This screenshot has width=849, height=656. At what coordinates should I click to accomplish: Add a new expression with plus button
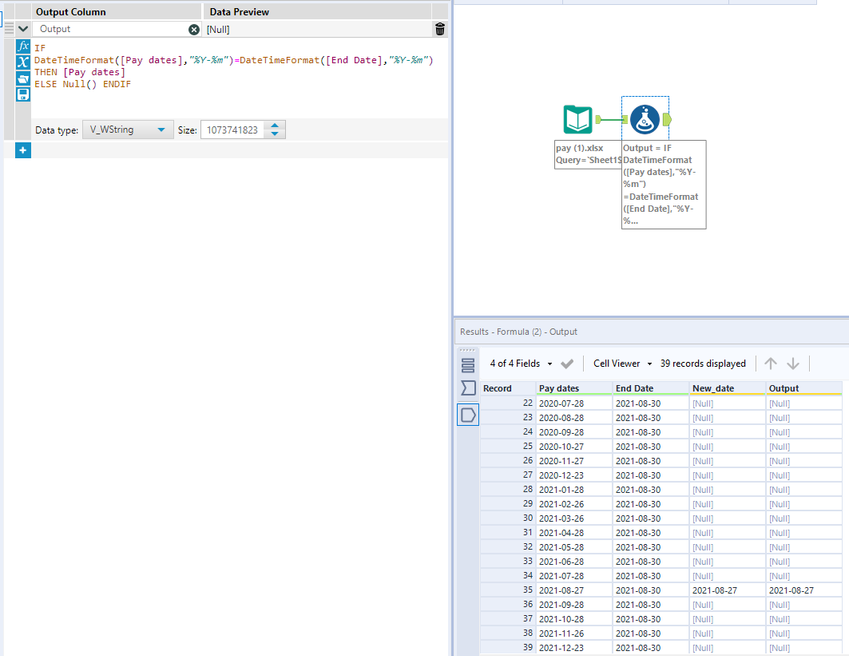[23, 150]
